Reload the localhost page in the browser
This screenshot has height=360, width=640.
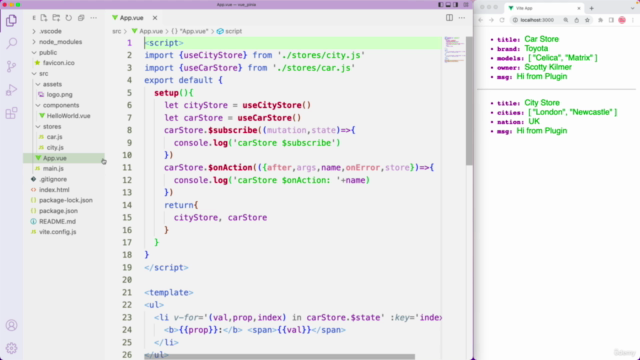[502, 20]
